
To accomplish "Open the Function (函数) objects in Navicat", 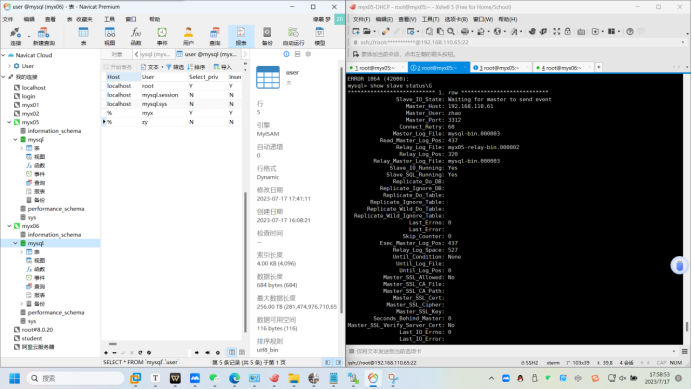I will [135, 36].
